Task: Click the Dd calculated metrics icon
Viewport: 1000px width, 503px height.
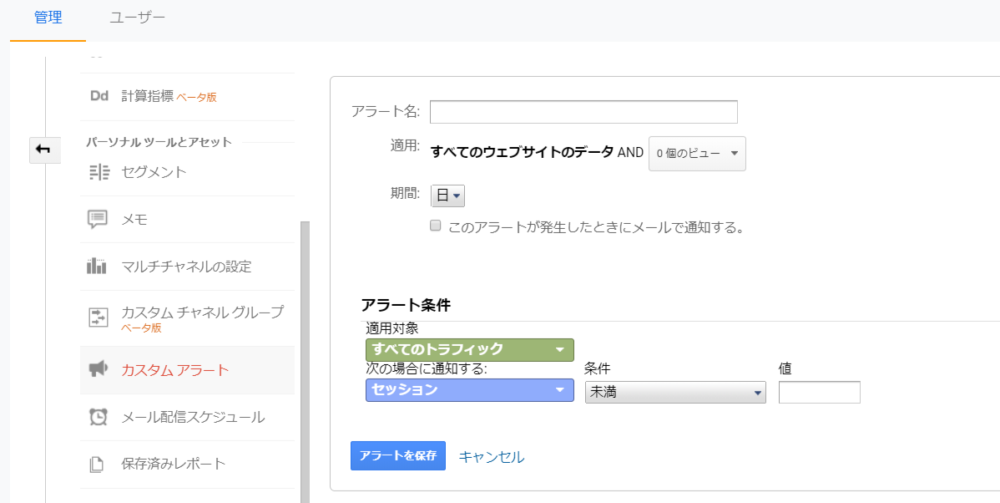Action: pos(98,96)
